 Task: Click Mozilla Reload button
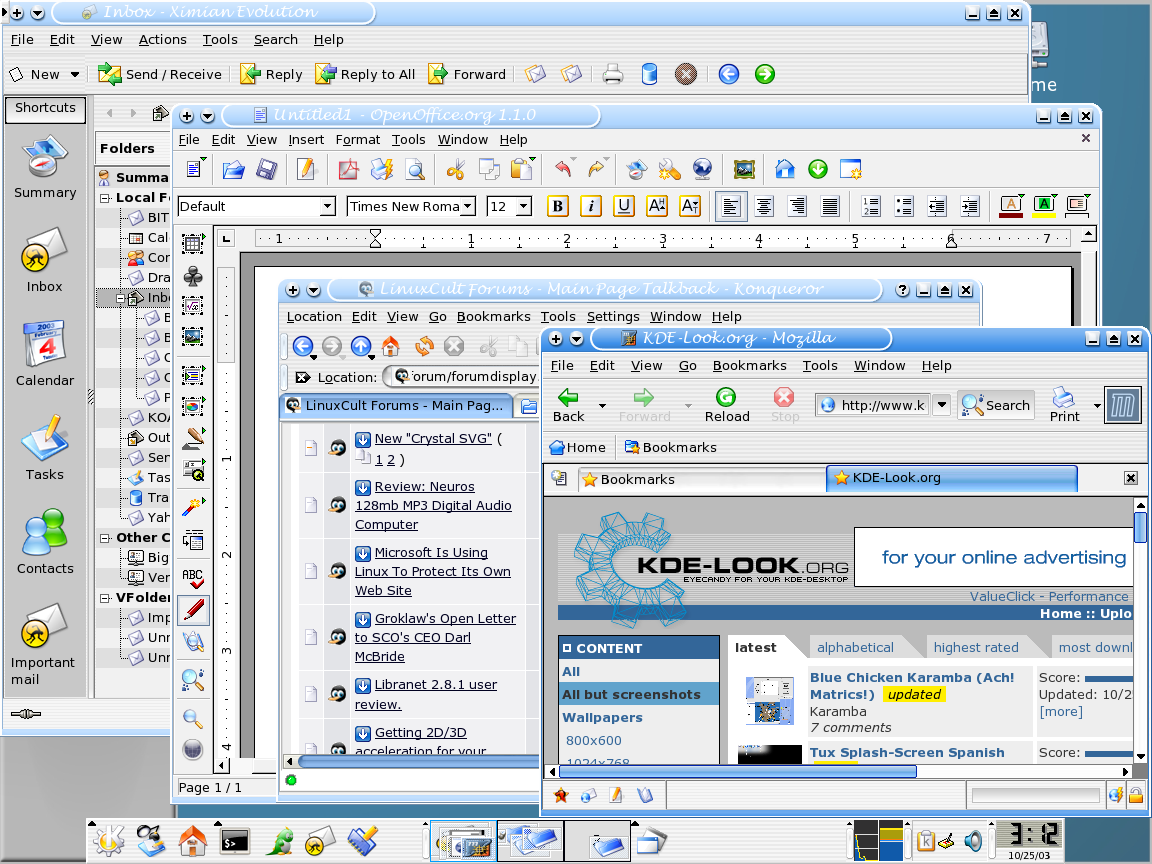[x=727, y=406]
